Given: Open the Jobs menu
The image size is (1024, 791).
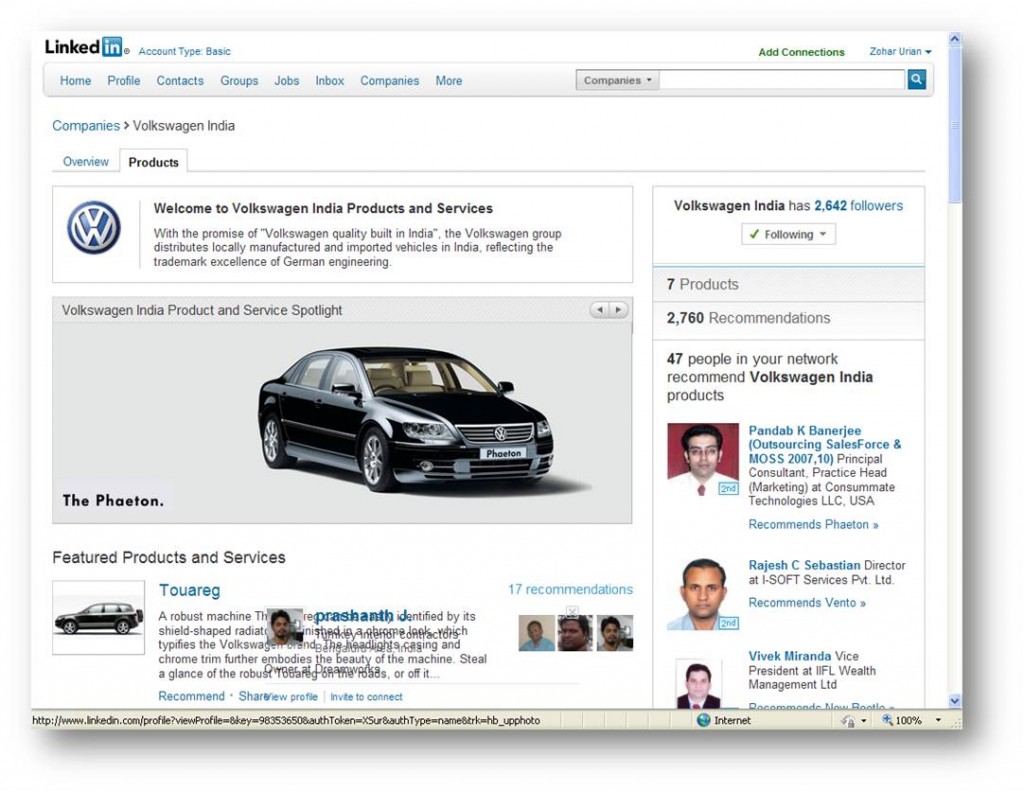Looking at the screenshot, I should pos(287,80).
